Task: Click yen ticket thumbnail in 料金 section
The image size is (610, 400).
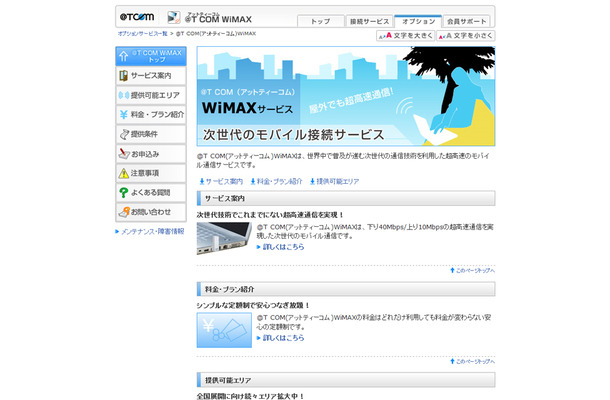Action: [x=224, y=330]
